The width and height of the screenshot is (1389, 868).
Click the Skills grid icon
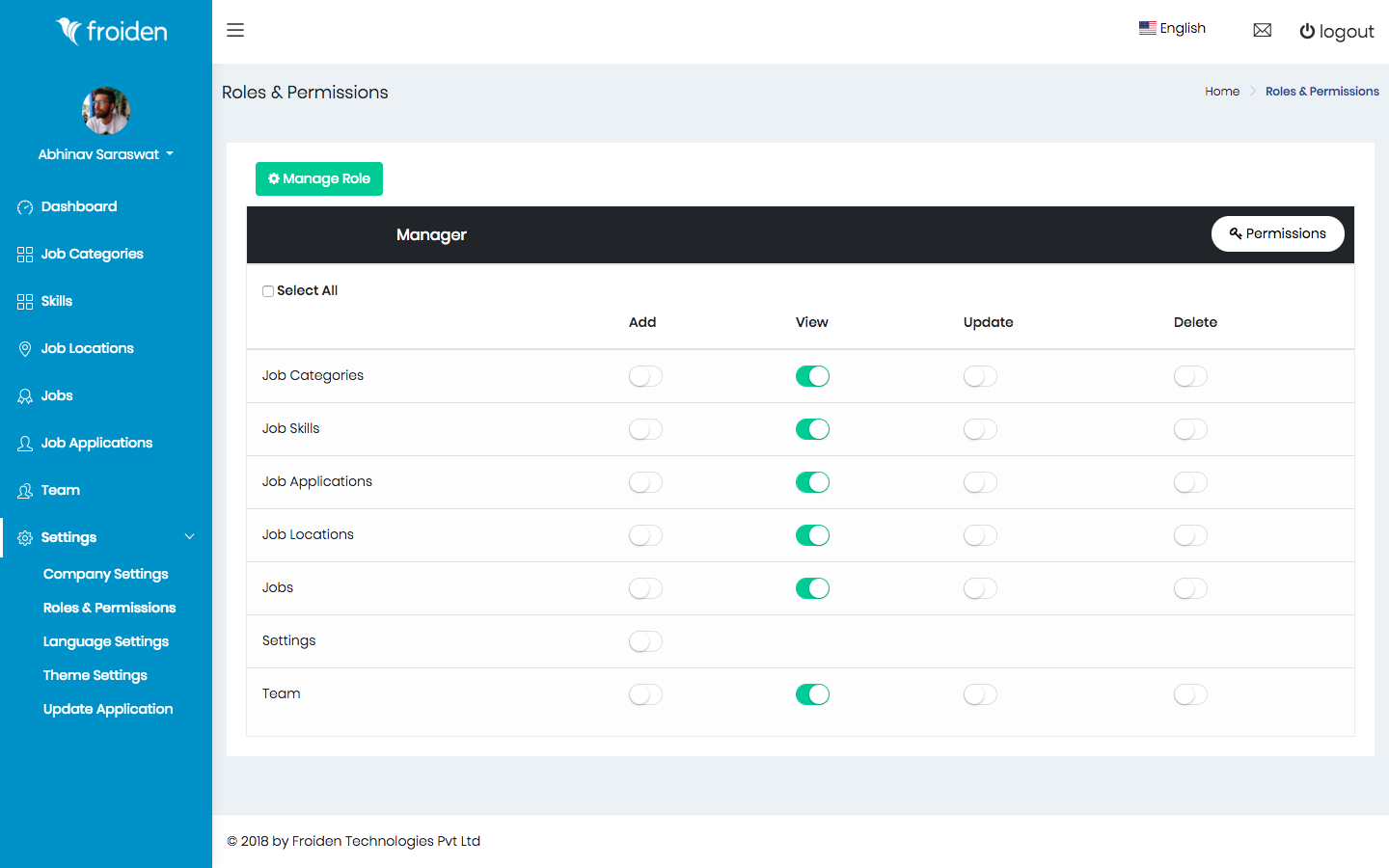click(25, 302)
